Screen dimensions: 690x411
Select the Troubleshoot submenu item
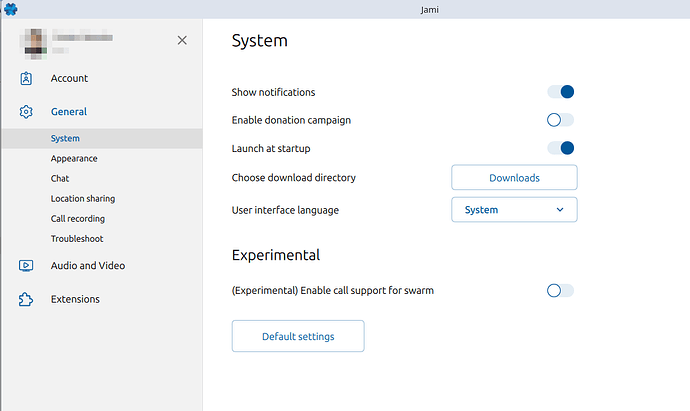pos(77,238)
